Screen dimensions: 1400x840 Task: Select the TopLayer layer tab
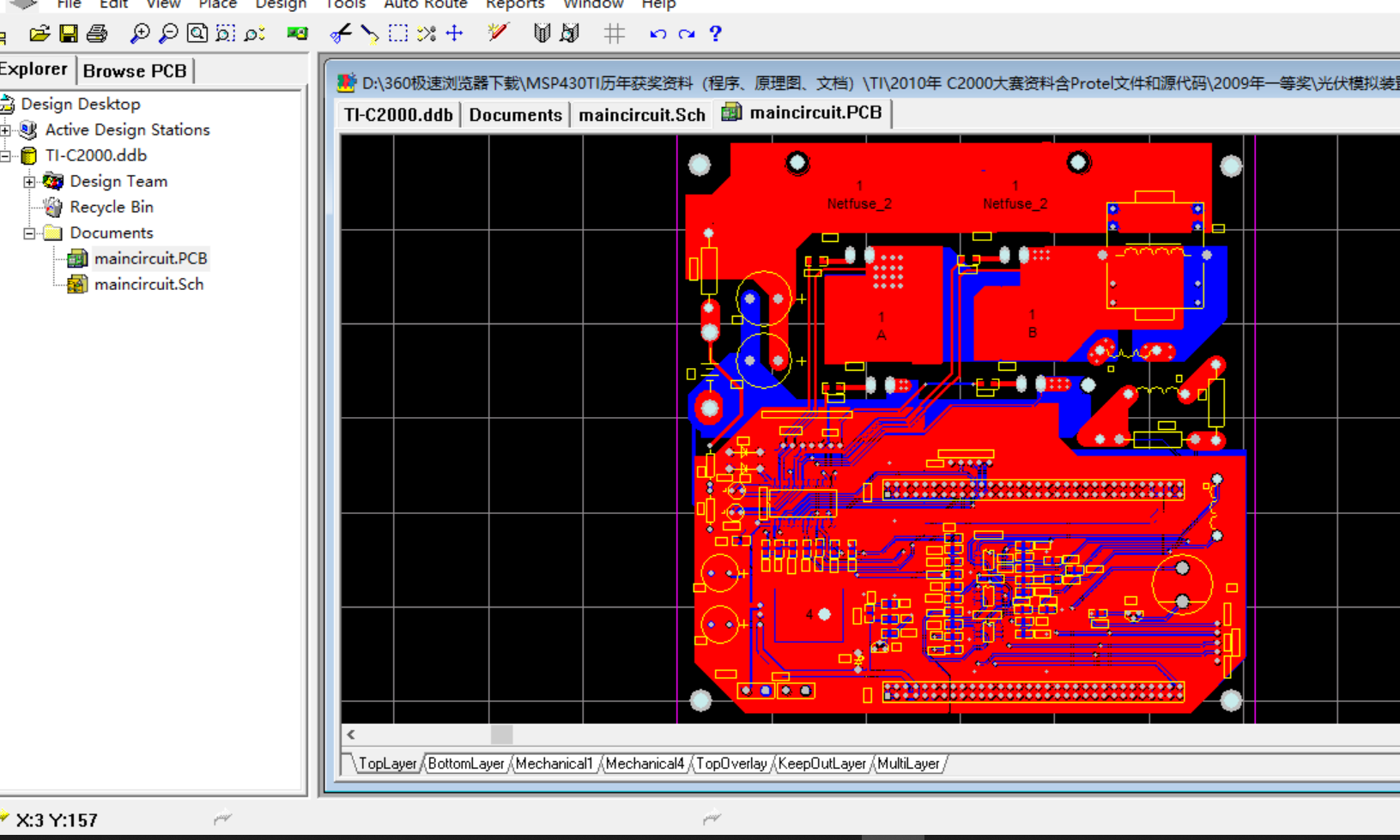387,764
